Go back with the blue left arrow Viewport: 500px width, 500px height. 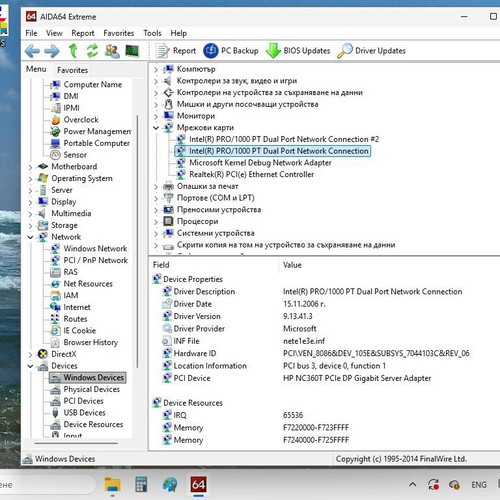(32, 51)
